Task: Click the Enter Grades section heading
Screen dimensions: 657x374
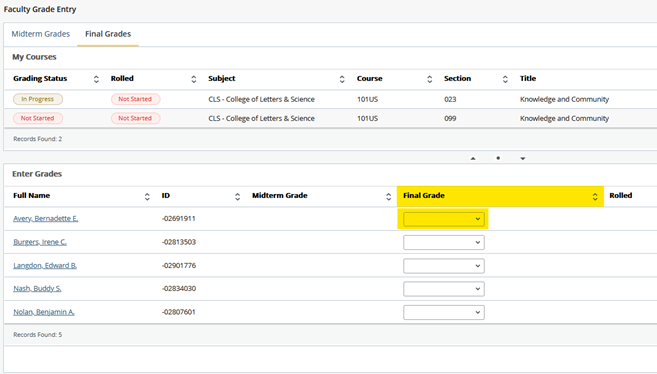Action: [x=37, y=174]
